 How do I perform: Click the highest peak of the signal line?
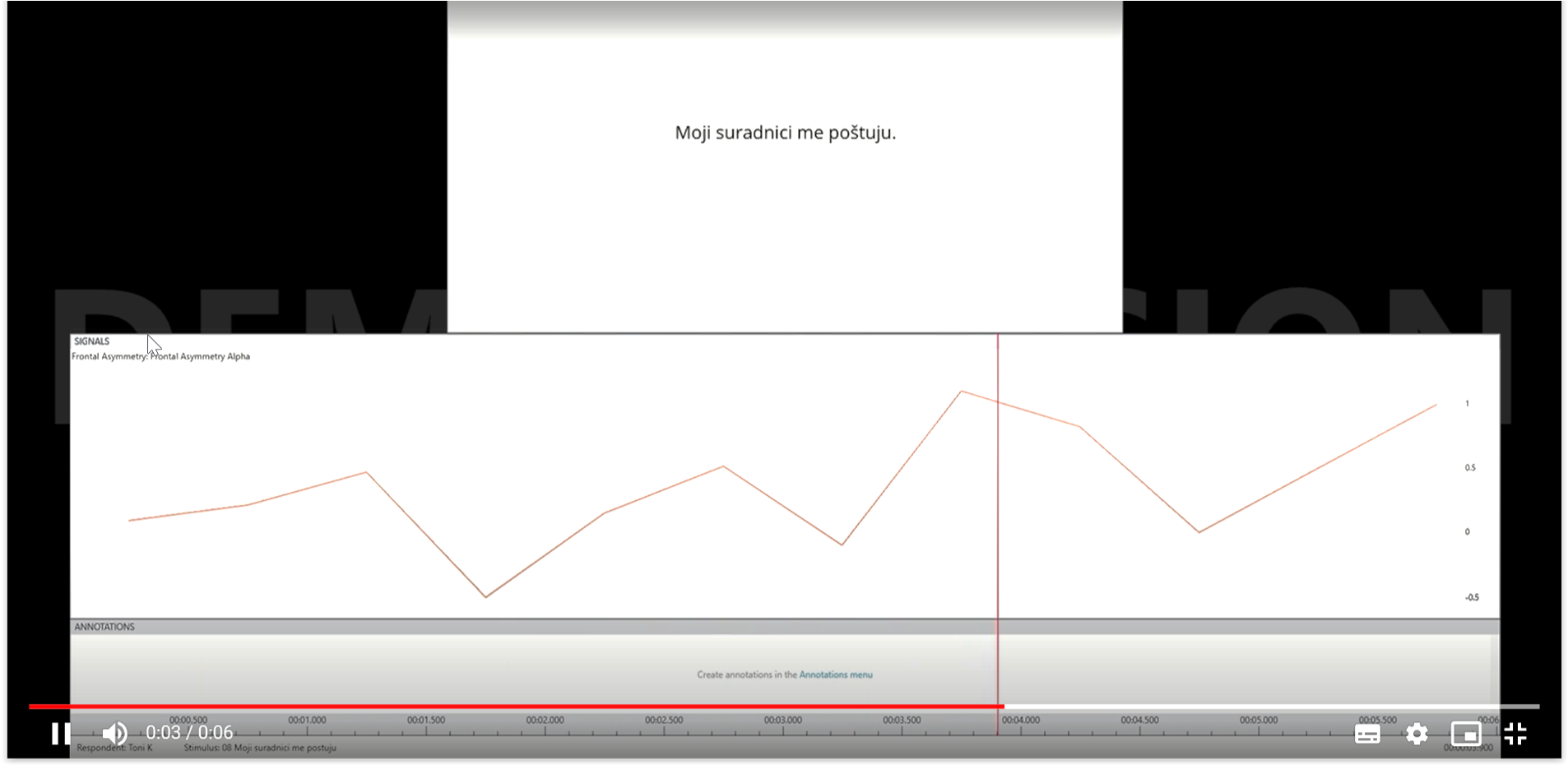(x=961, y=392)
